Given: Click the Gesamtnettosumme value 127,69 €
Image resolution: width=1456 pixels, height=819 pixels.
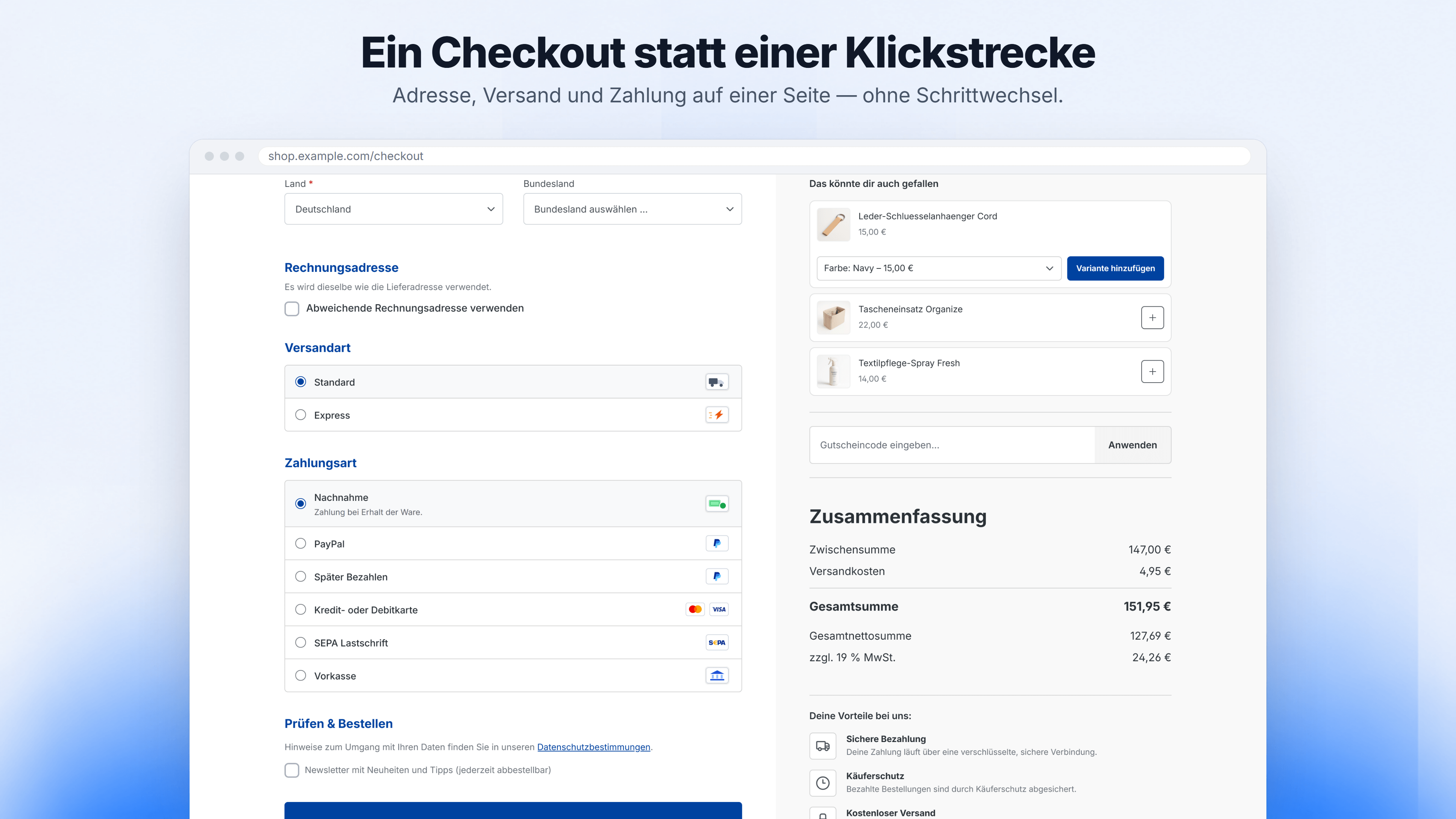Looking at the screenshot, I should [x=1150, y=636].
